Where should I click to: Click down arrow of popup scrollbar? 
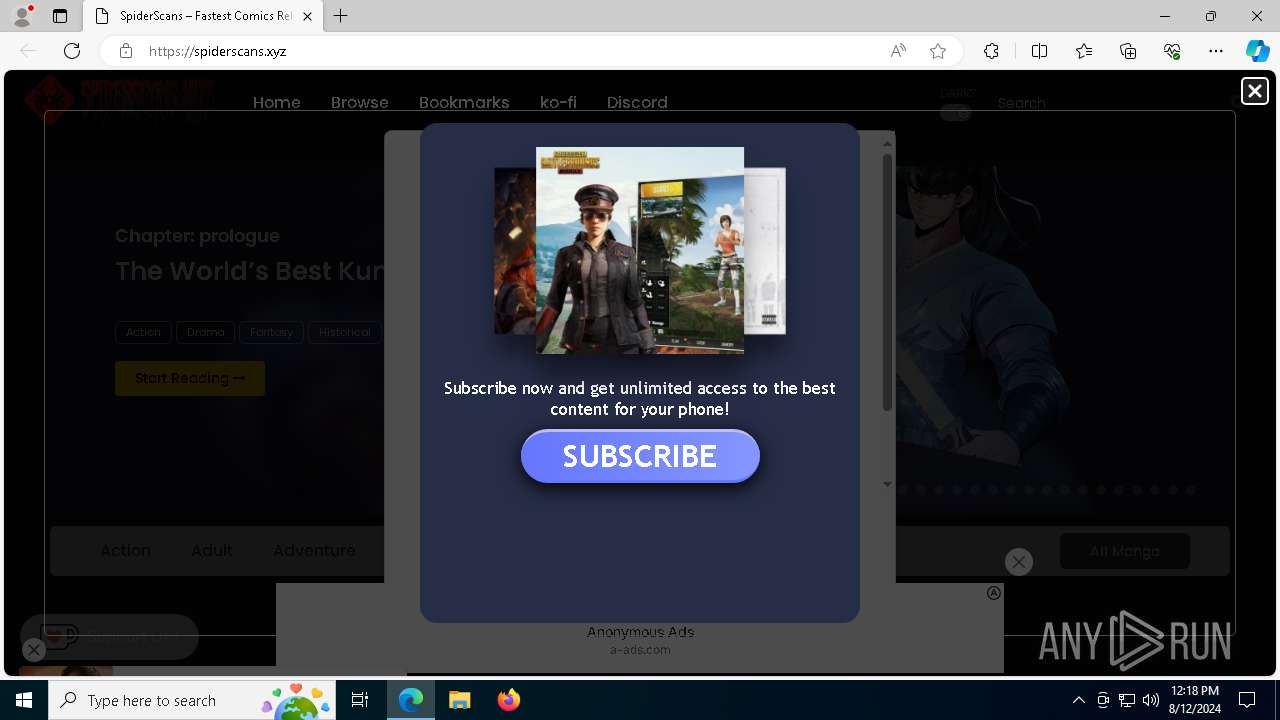[887, 484]
